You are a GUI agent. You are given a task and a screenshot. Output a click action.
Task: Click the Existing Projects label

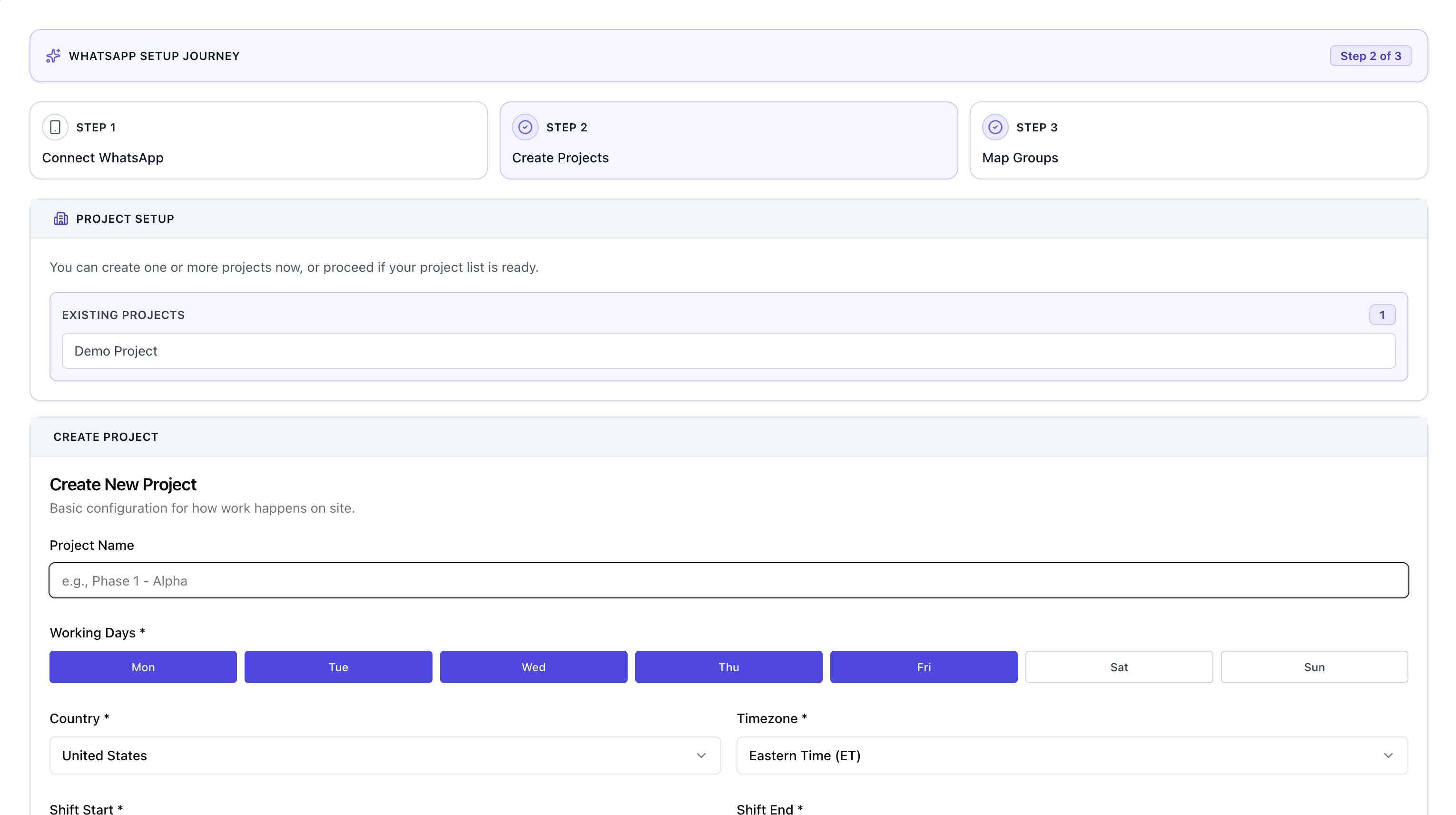pyautogui.click(x=123, y=315)
